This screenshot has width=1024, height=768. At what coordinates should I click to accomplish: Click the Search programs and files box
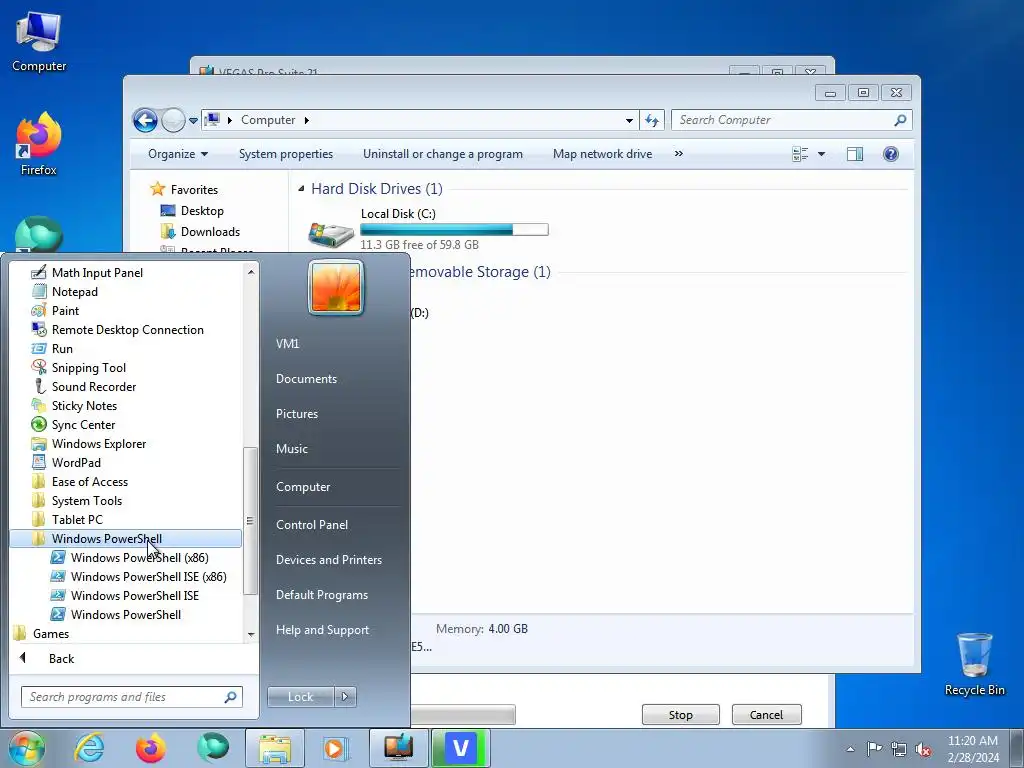(131, 697)
